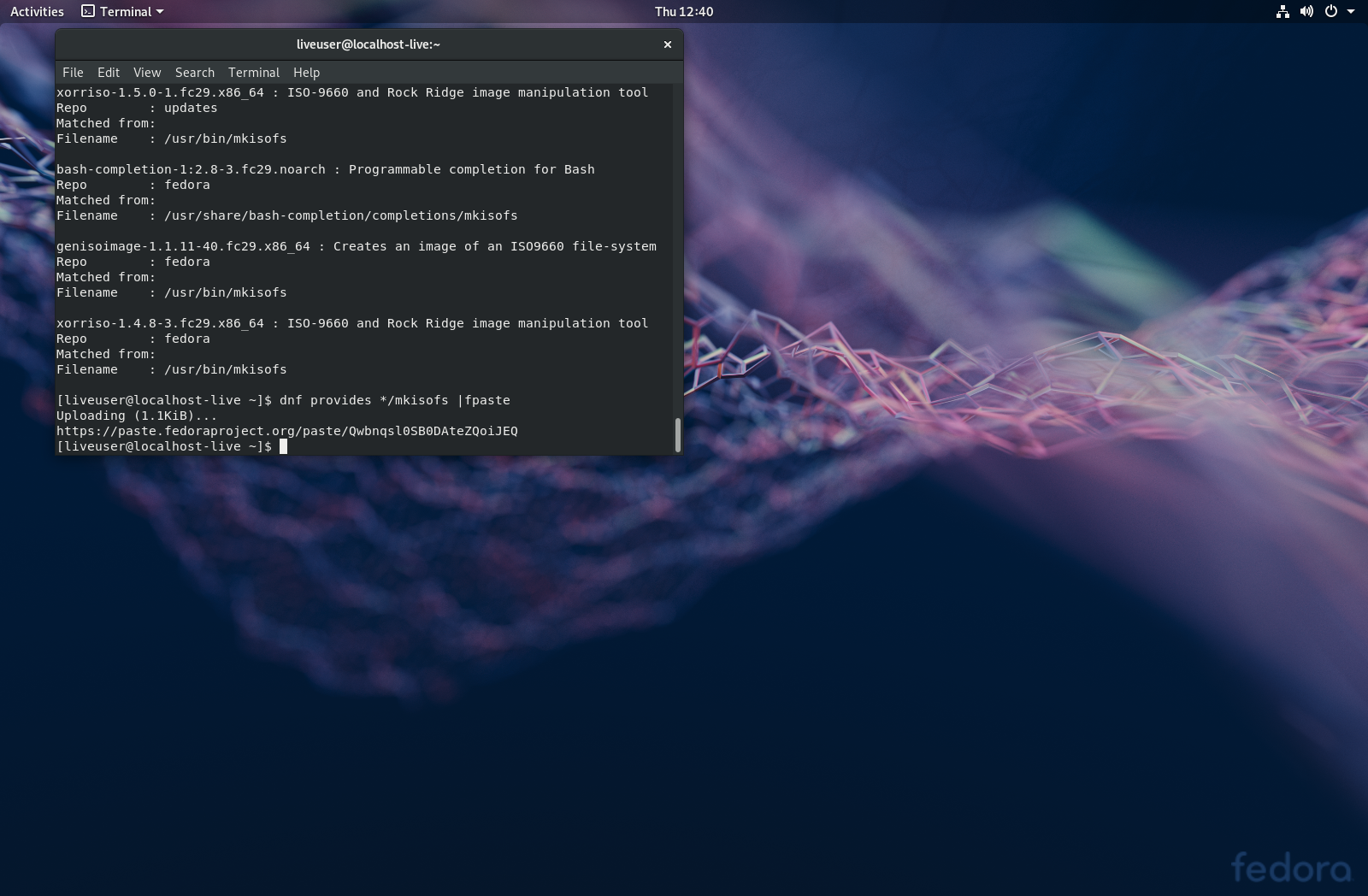Open the Search menu
1368x896 pixels.
click(x=195, y=73)
